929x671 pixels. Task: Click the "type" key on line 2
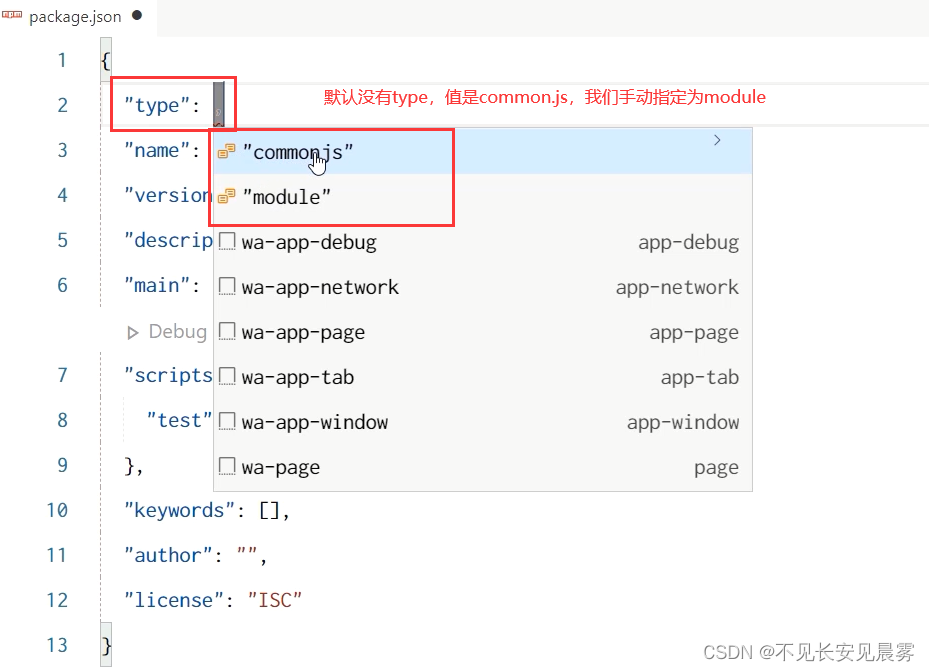[156, 105]
